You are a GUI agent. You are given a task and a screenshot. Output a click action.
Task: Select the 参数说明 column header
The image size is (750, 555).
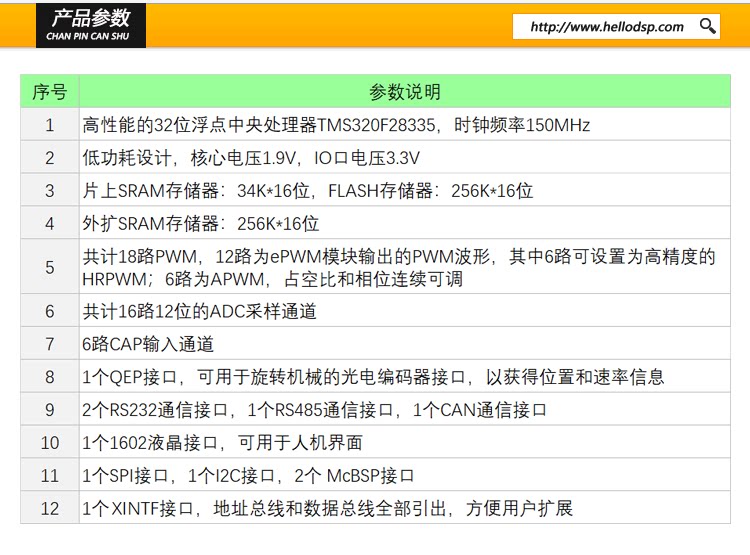[405, 91]
